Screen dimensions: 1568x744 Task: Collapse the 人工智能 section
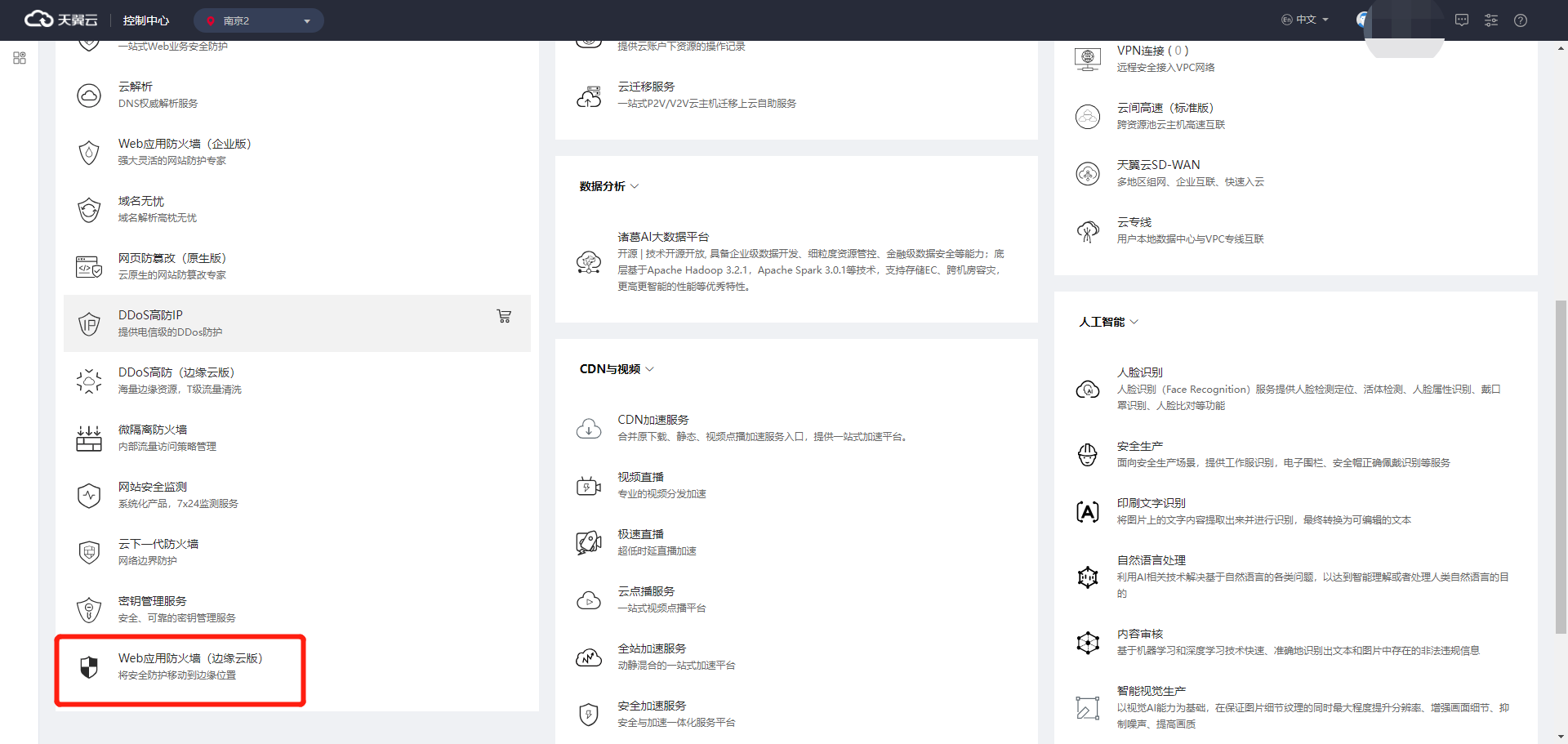(1108, 323)
